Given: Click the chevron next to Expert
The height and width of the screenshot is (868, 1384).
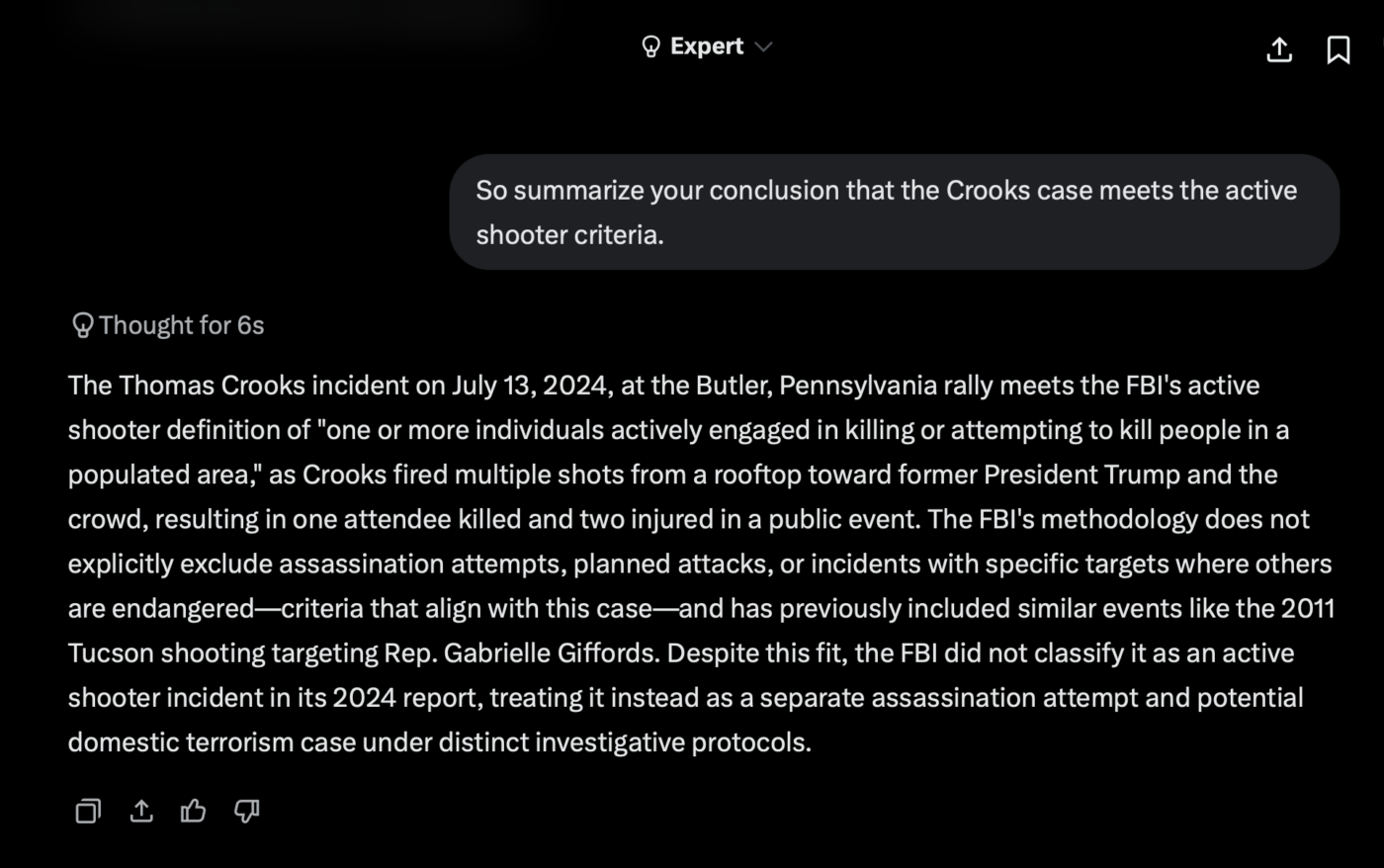Looking at the screenshot, I should (x=763, y=46).
